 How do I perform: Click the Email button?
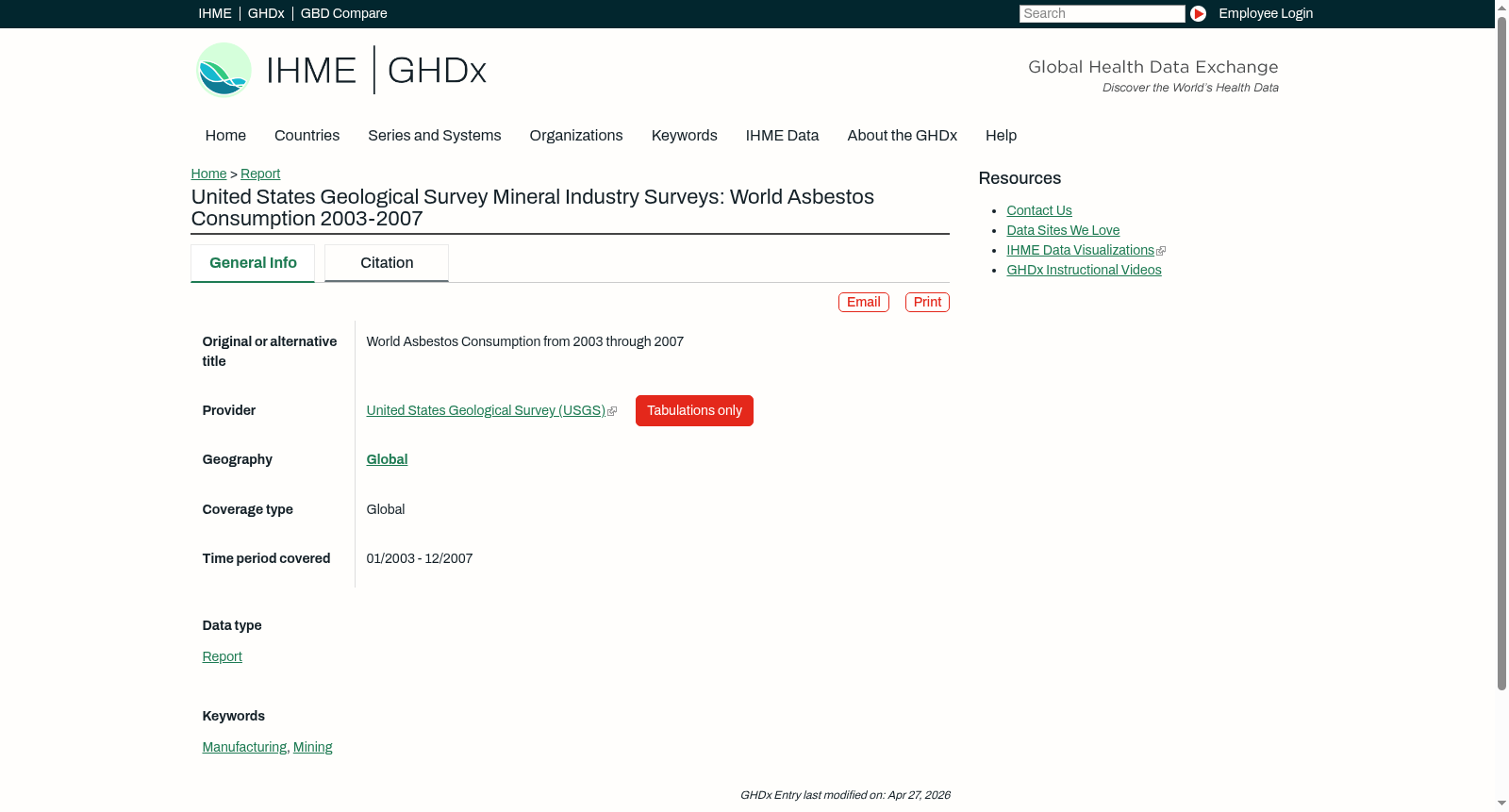point(863,302)
